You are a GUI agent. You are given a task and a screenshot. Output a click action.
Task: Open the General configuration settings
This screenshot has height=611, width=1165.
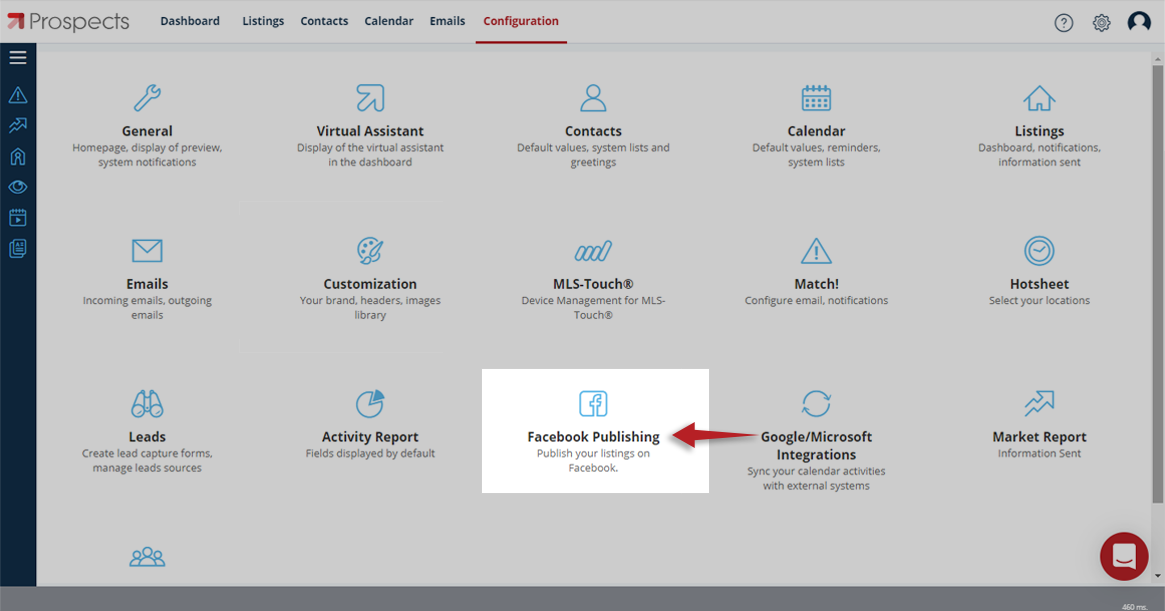(x=147, y=115)
